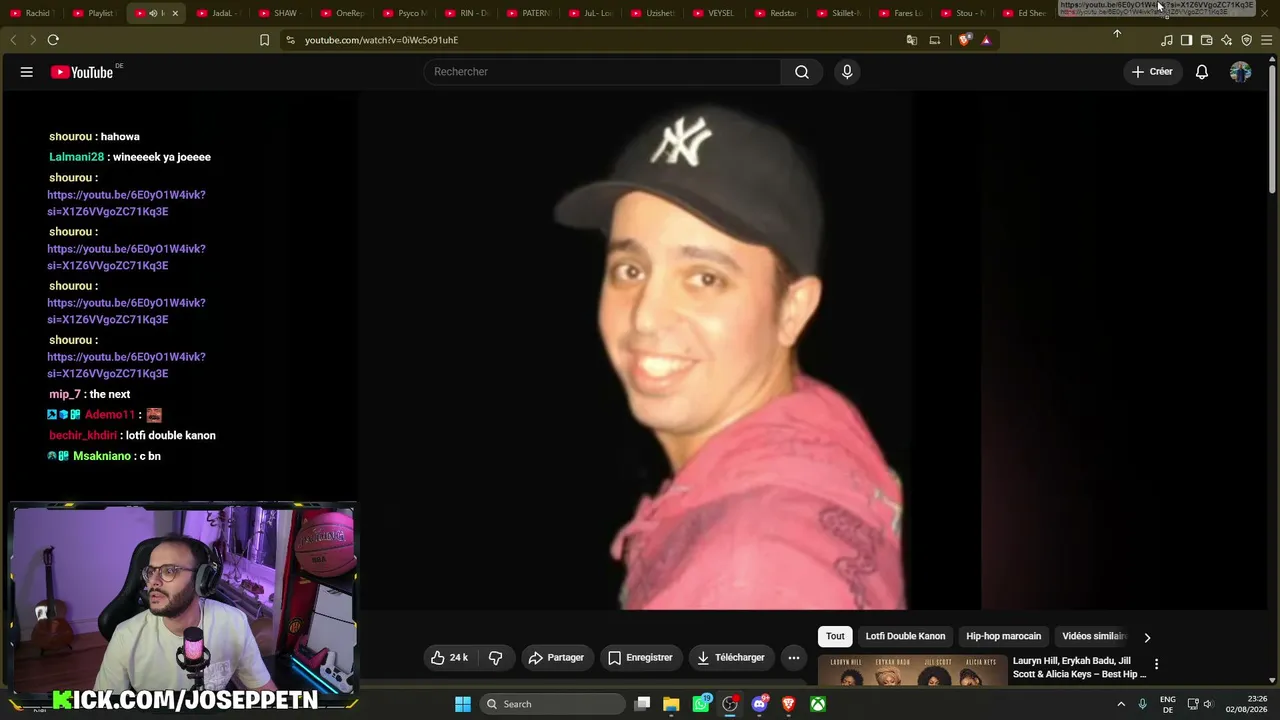Image resolution: width=1280 pixels, height=720 pixels.
Task: Open Lauryn Hill, Erykah Badu video title
Action: click(x=1079, y=667)
